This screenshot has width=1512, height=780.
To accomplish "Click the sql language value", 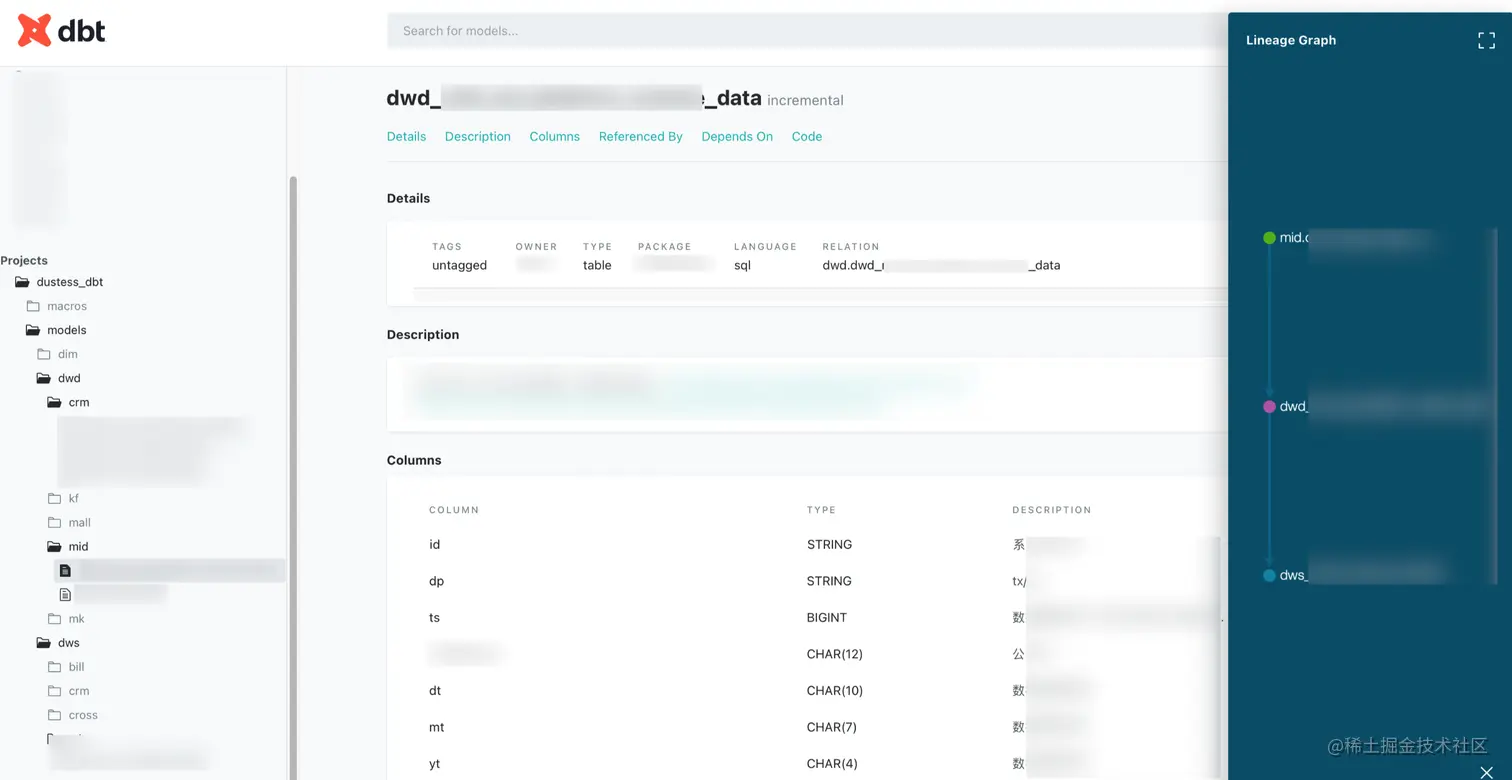I will click(742, 265).
